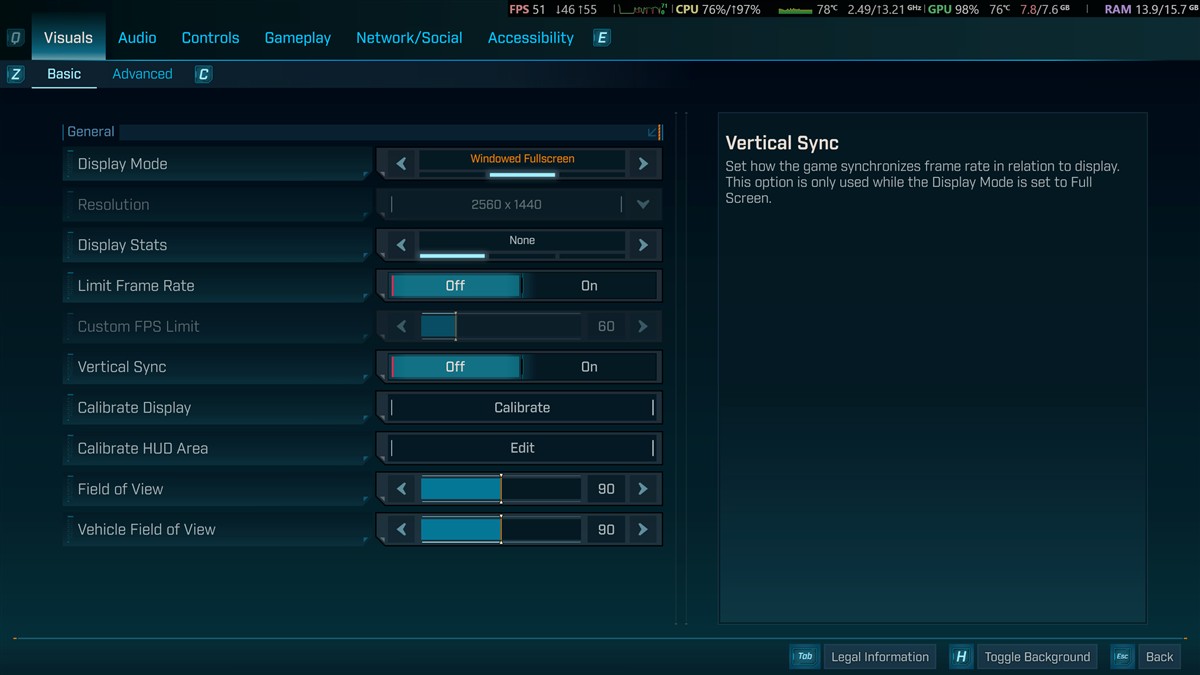
Task: Click the Toggle Background button
Action: (1036, 657)
